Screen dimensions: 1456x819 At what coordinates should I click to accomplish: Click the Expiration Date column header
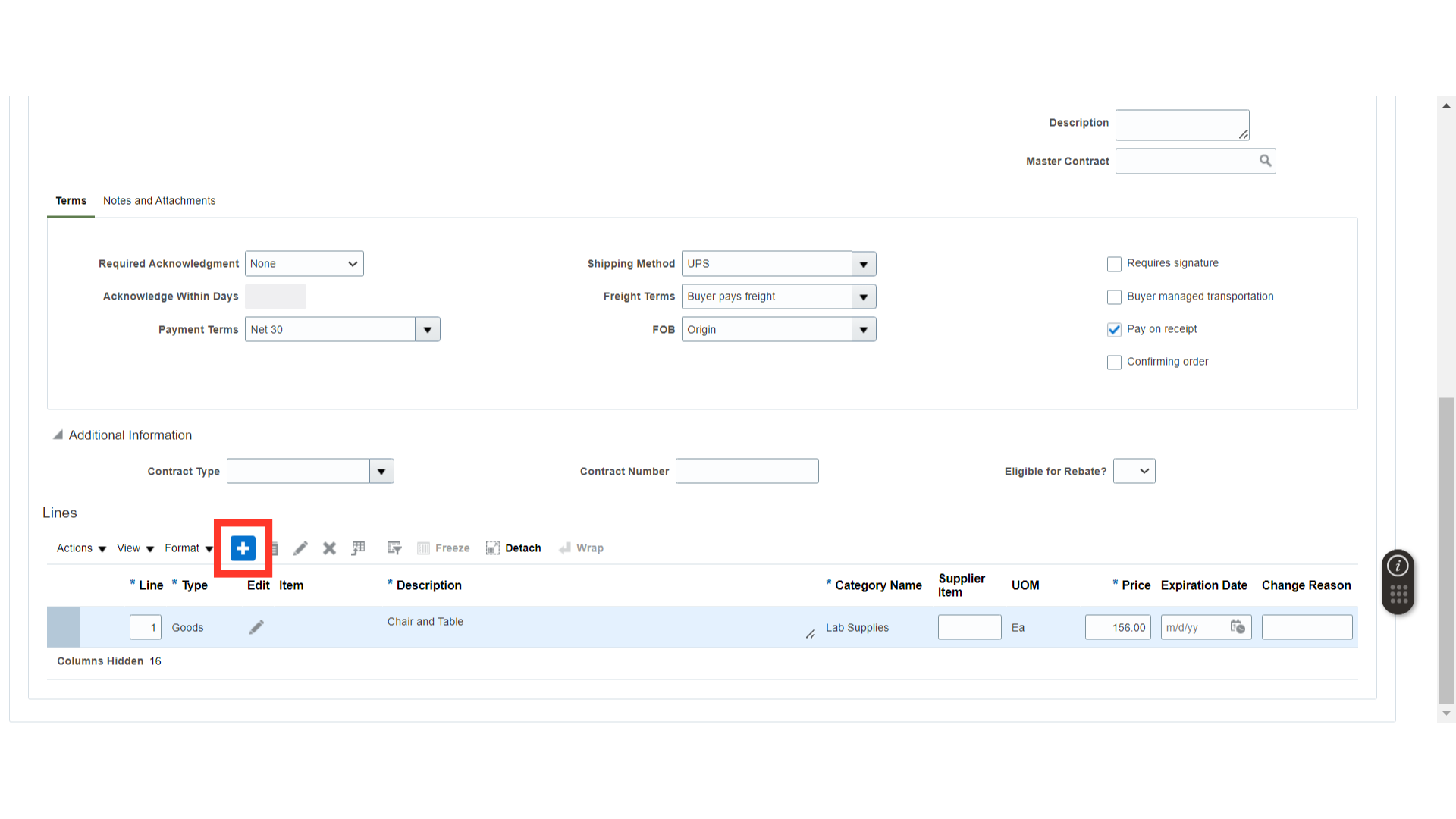point(1203,585)
